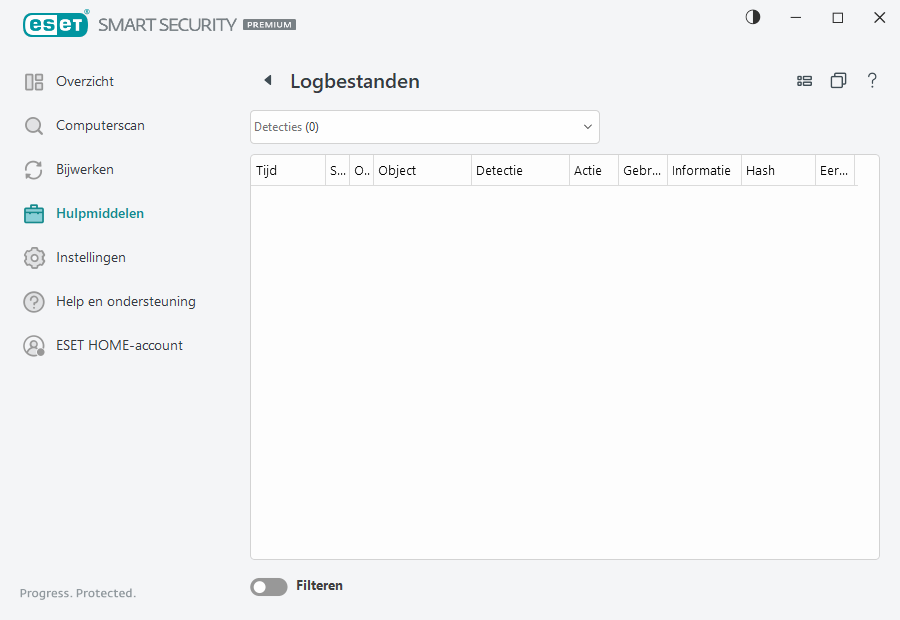Select the Overzicht dashboard icon
This screenshot has height=620, width=900.
pos(34,81)
